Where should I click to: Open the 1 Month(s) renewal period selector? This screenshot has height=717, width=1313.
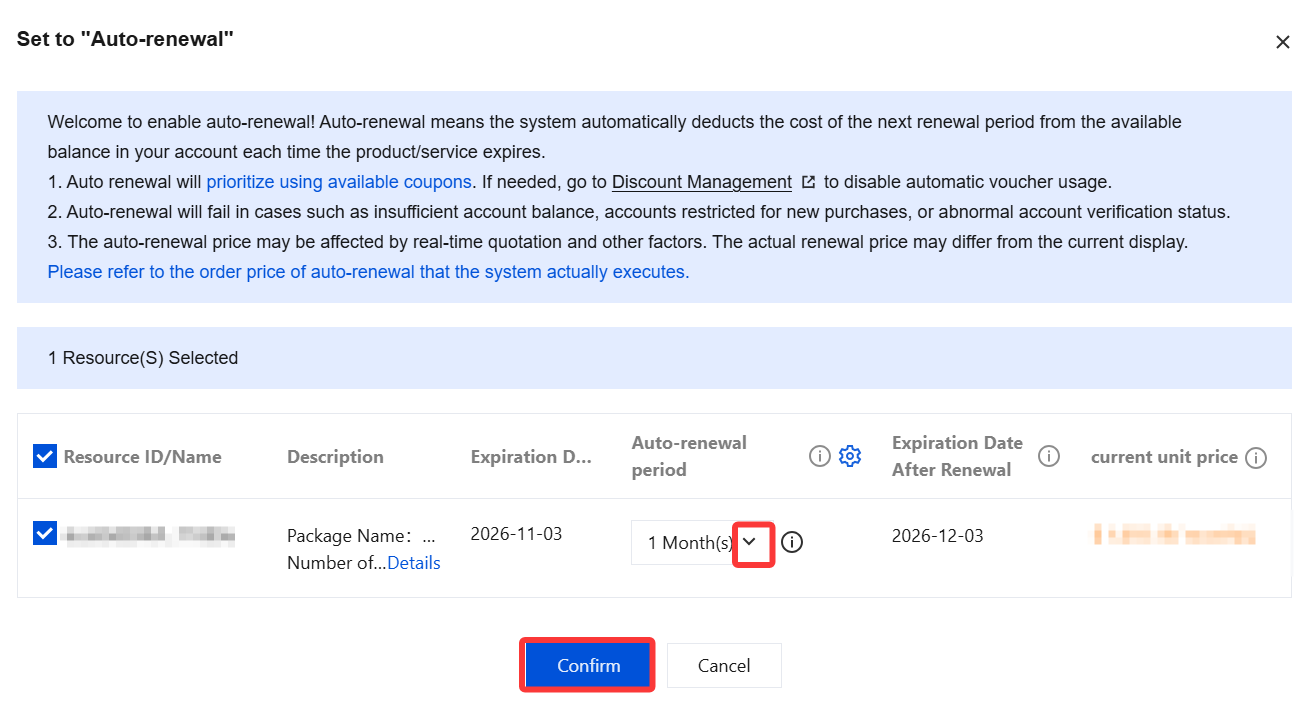pyautogui.click(x=702, y=542)
